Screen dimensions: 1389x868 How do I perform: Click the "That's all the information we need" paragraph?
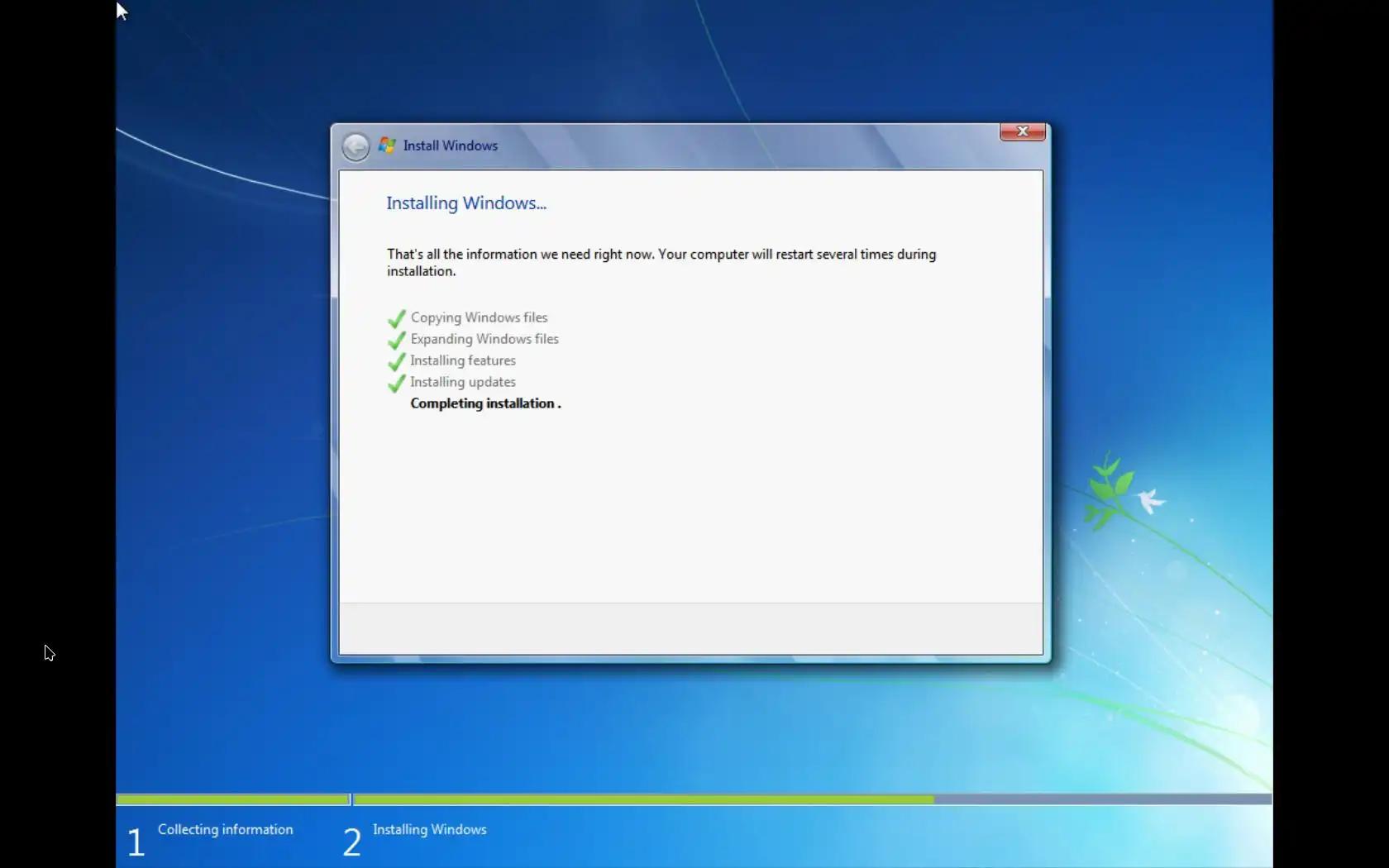(x=661, y=262)
